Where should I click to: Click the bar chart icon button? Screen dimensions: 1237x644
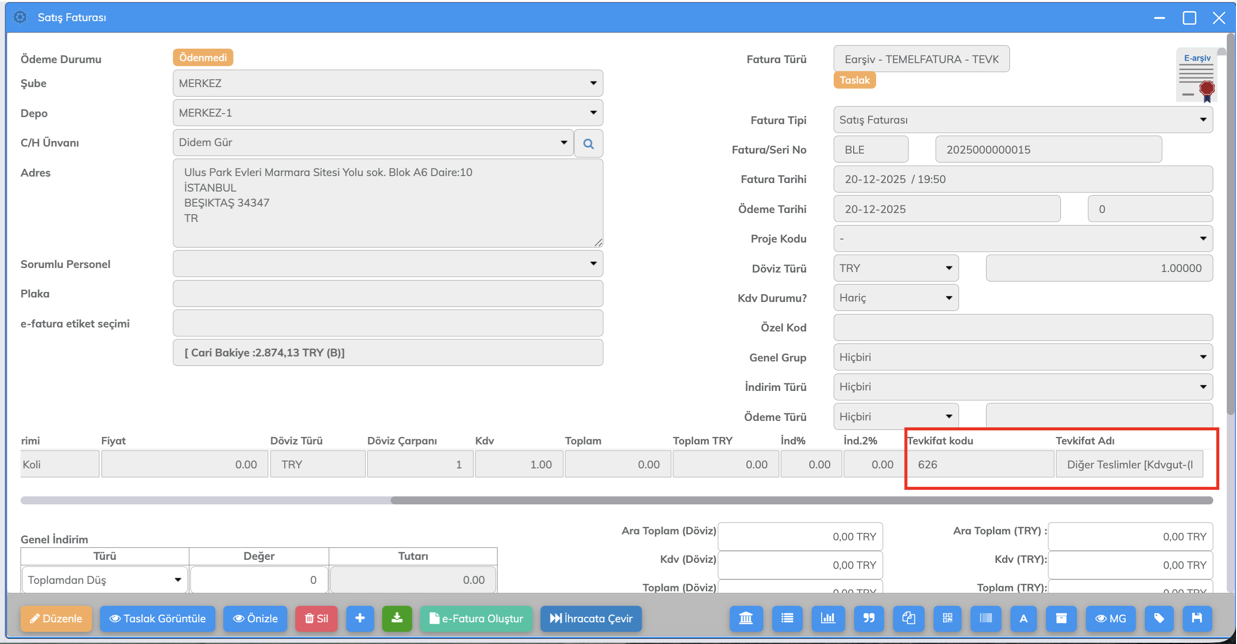[828, 619]
